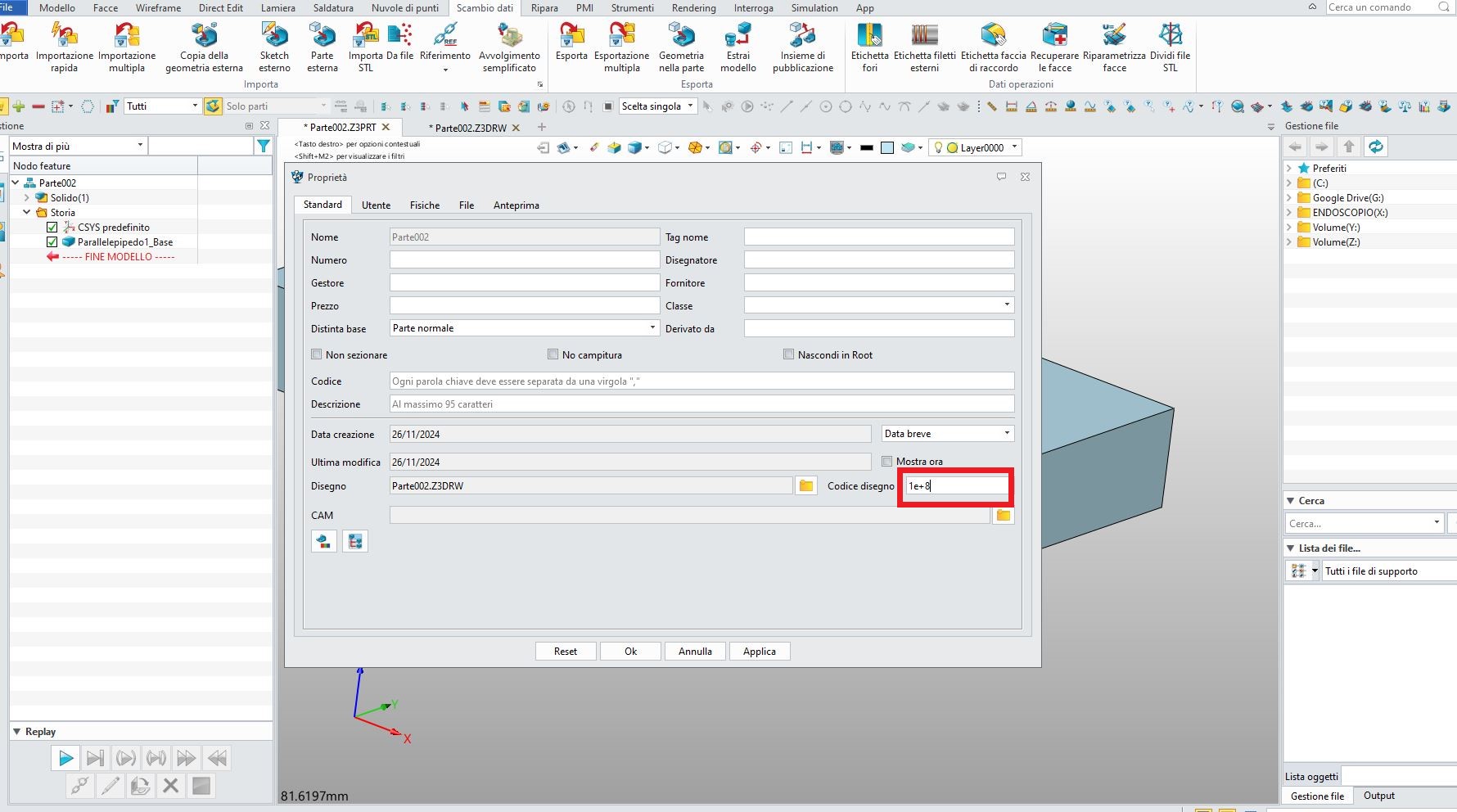Click the Replay play button
Screen dimensions: 1457x812
click(x=66, y=758)
